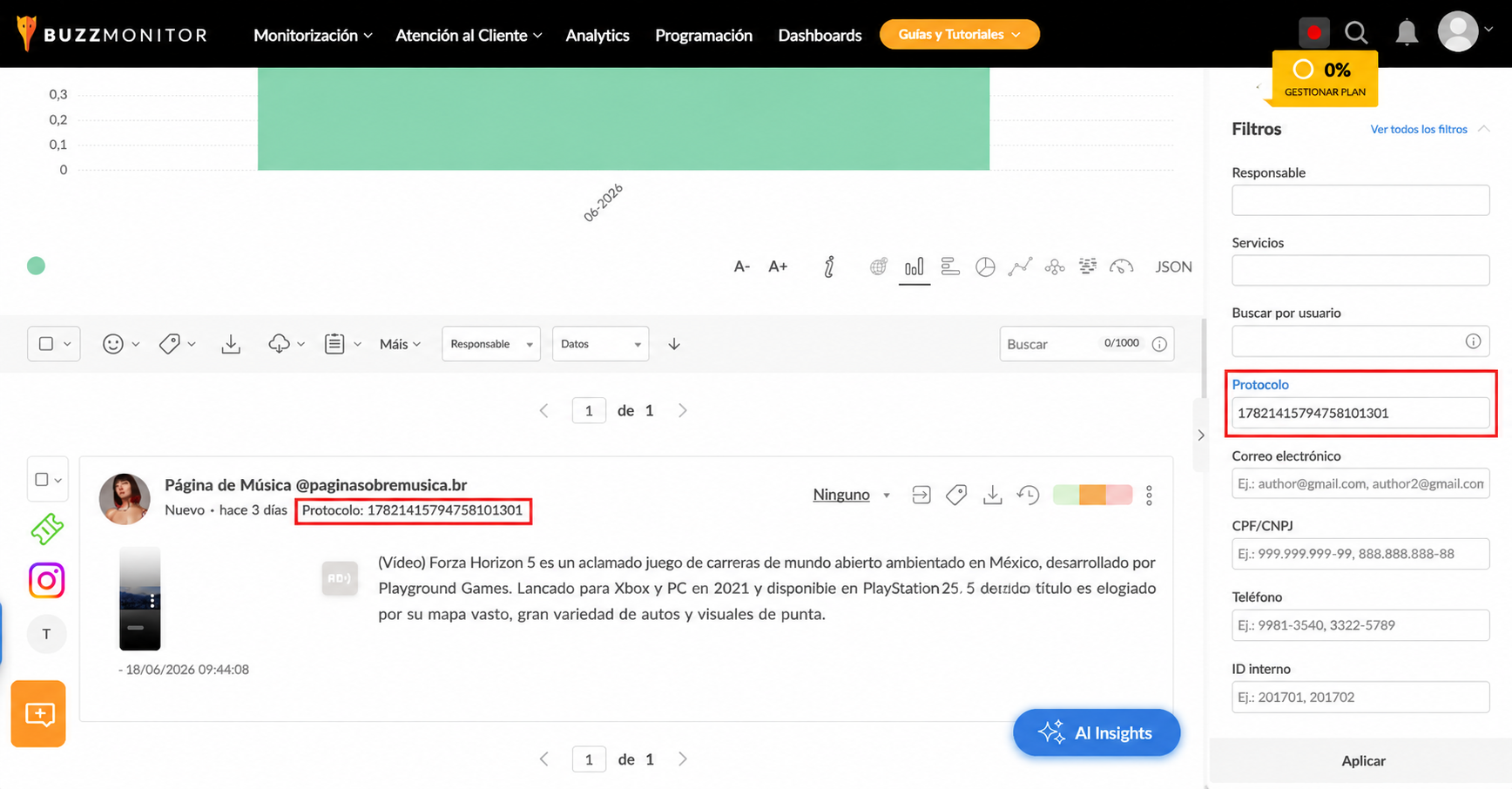The width and height of the screenshot is (1512, 789).
Task: Toggle sort direction arrow
Action: [674, 344]
